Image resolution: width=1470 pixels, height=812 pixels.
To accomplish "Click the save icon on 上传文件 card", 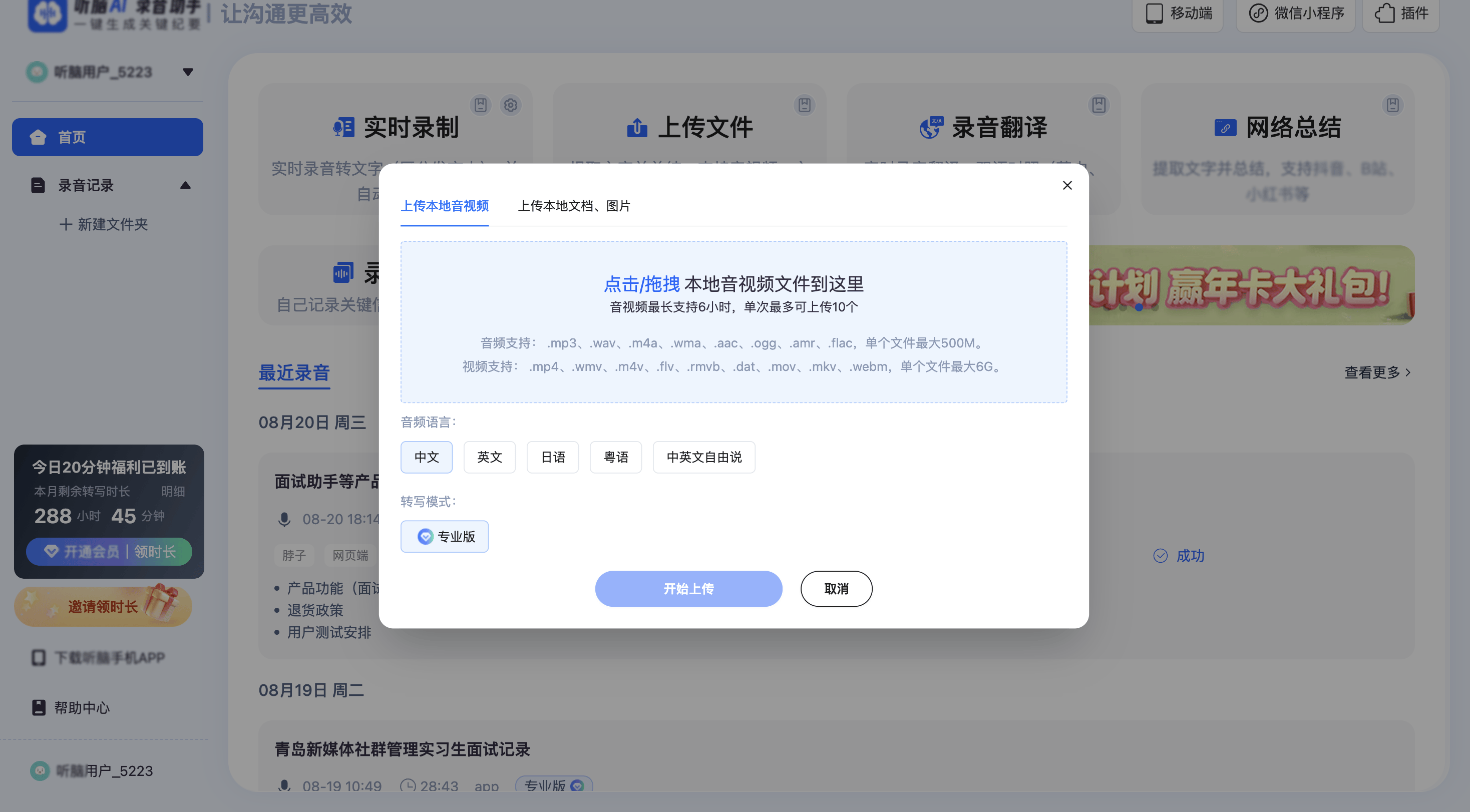I will [804, 105].
